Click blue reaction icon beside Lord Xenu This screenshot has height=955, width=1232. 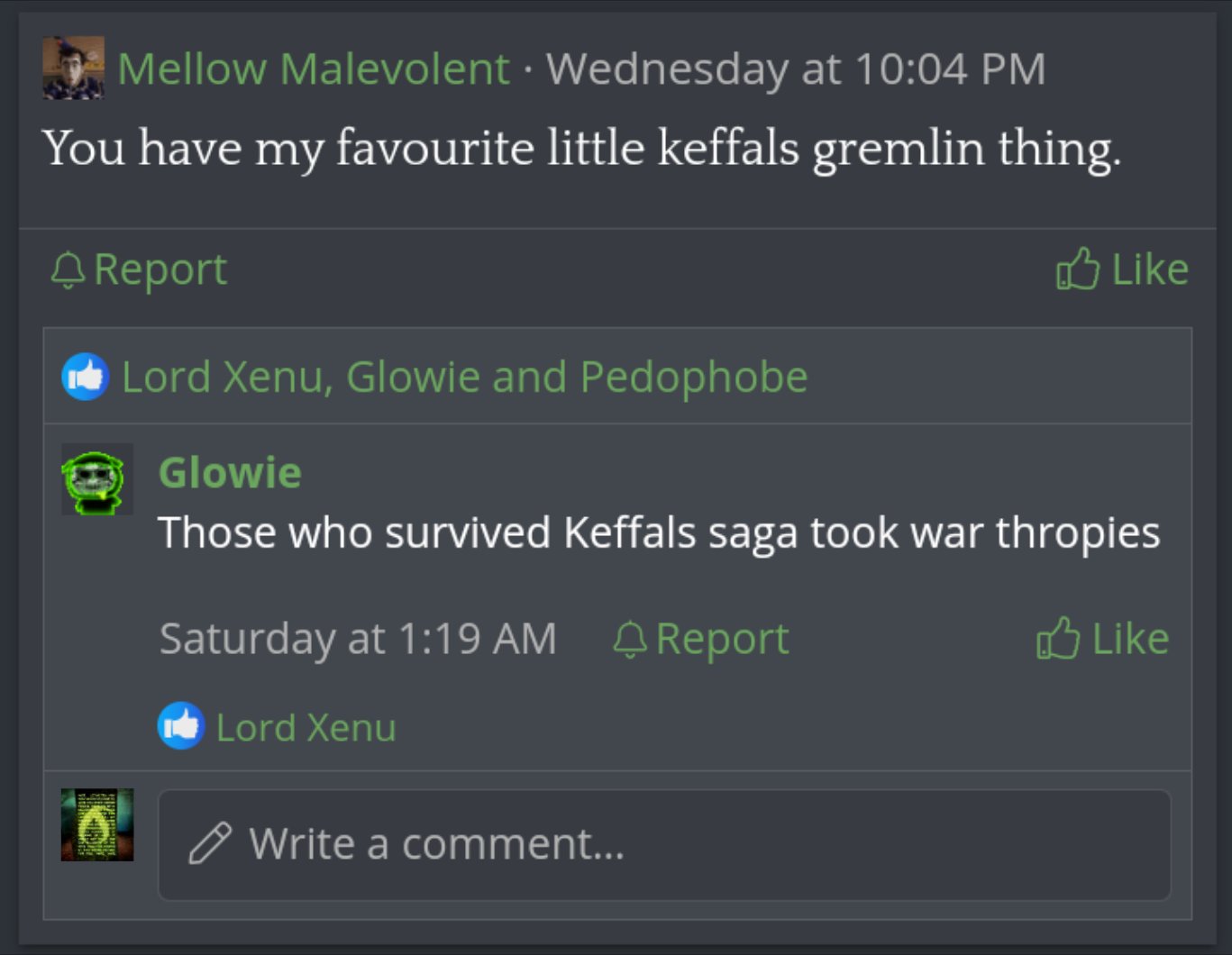[x=181, y=726]
